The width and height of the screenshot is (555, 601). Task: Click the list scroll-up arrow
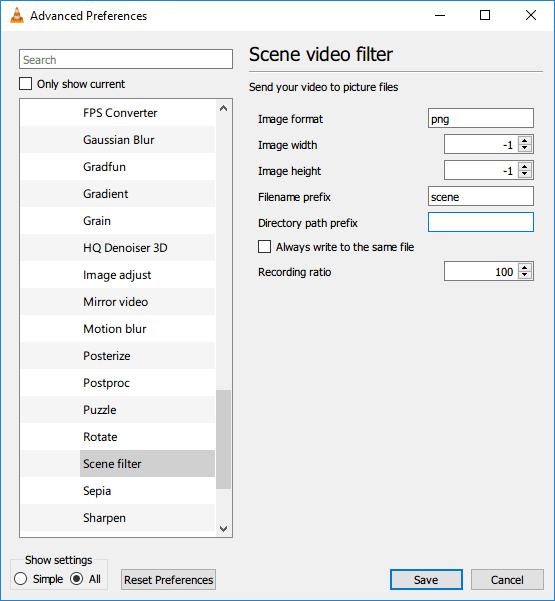[223, 108]
